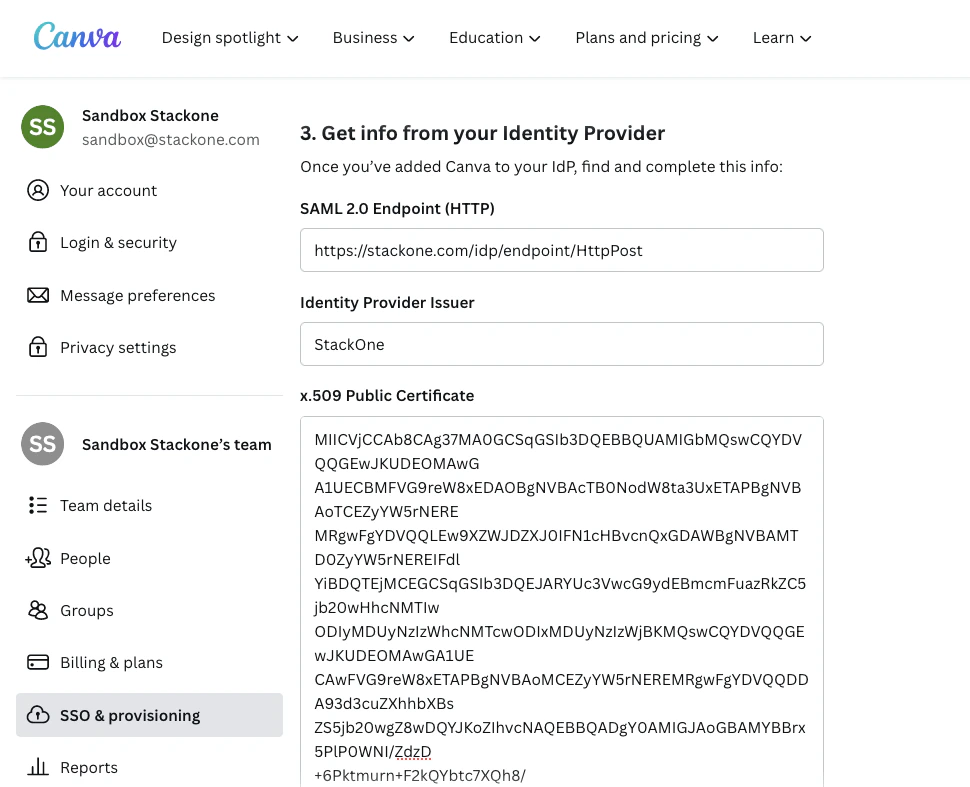Open the Design spotlight menu
Image resolution: width=970 pixels, height=787 pixels.
[x=229, y=37]
